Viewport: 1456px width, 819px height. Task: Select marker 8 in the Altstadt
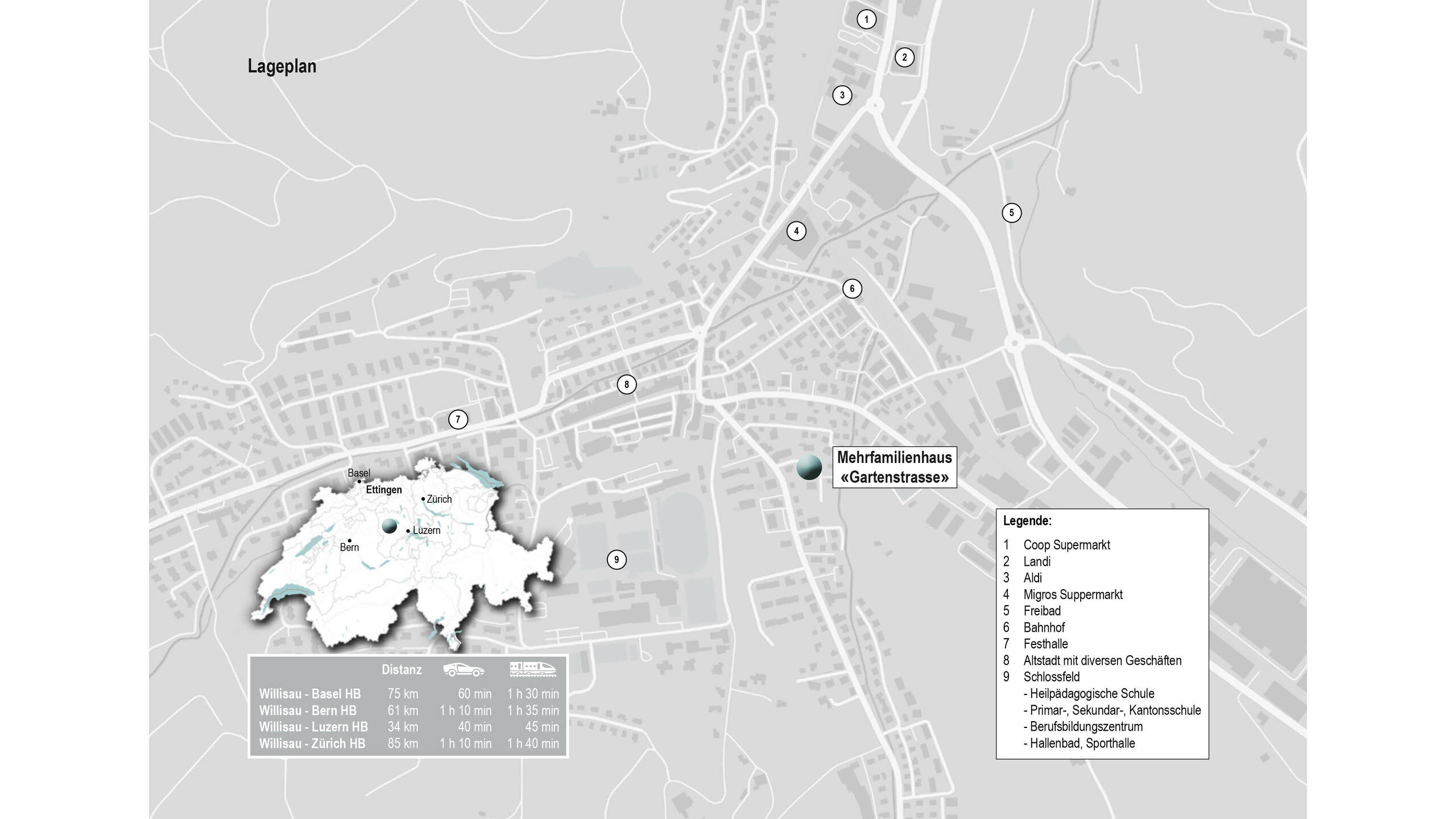626,384
